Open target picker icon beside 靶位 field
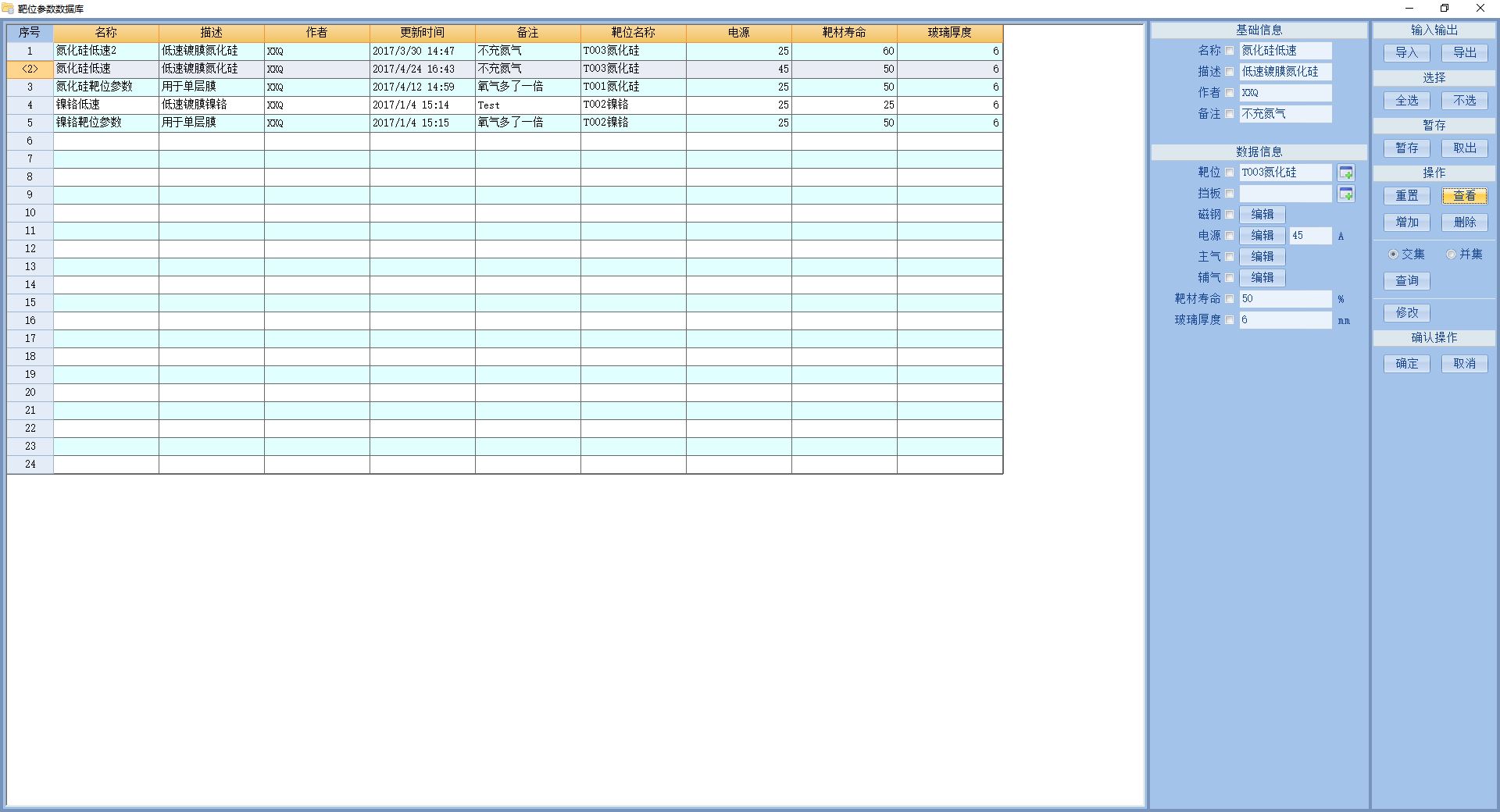The image size is (1500, 812). 1346,173
